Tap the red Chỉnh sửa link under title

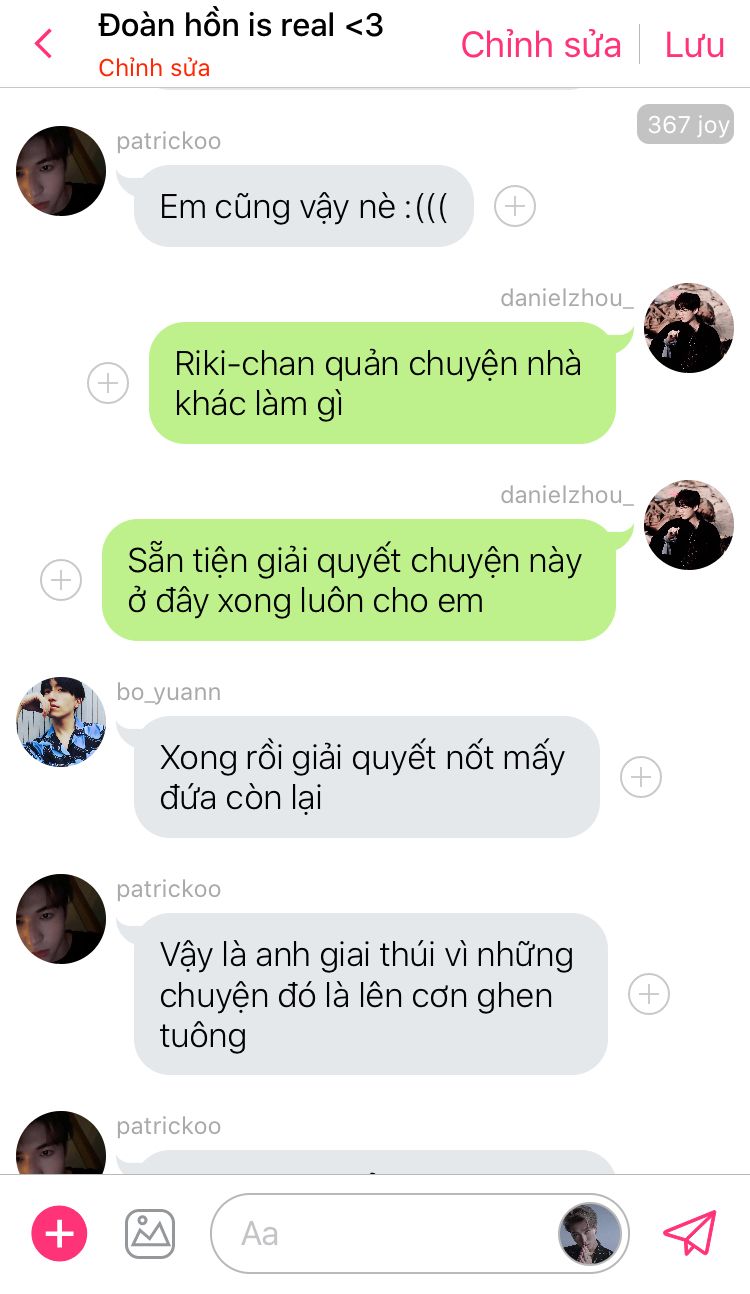click(x=154, y=69)
